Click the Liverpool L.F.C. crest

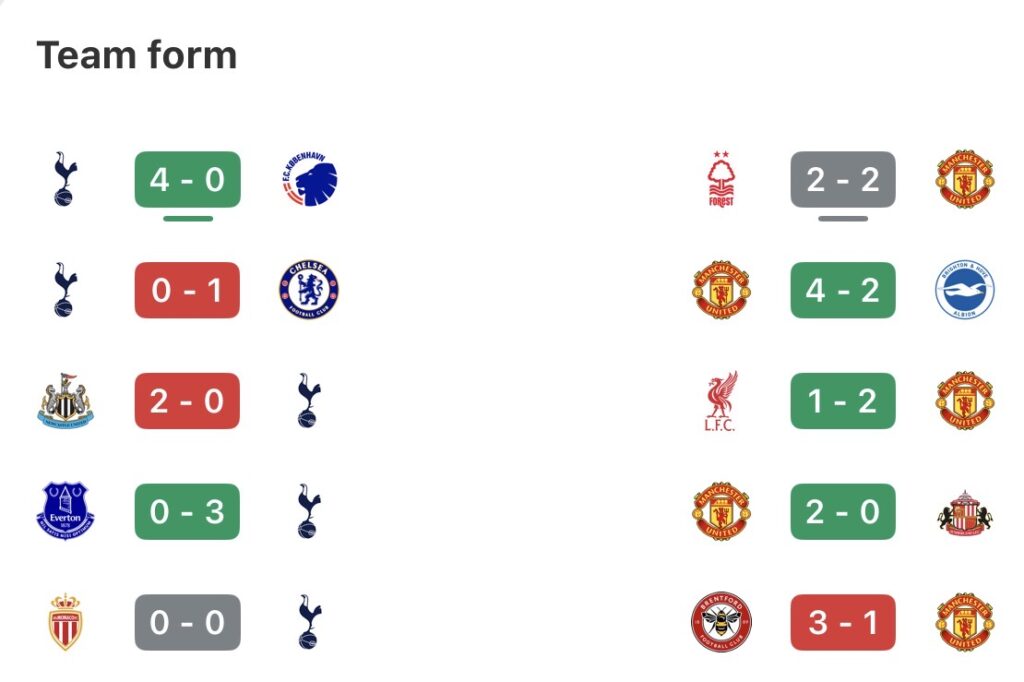click(721, 401)
